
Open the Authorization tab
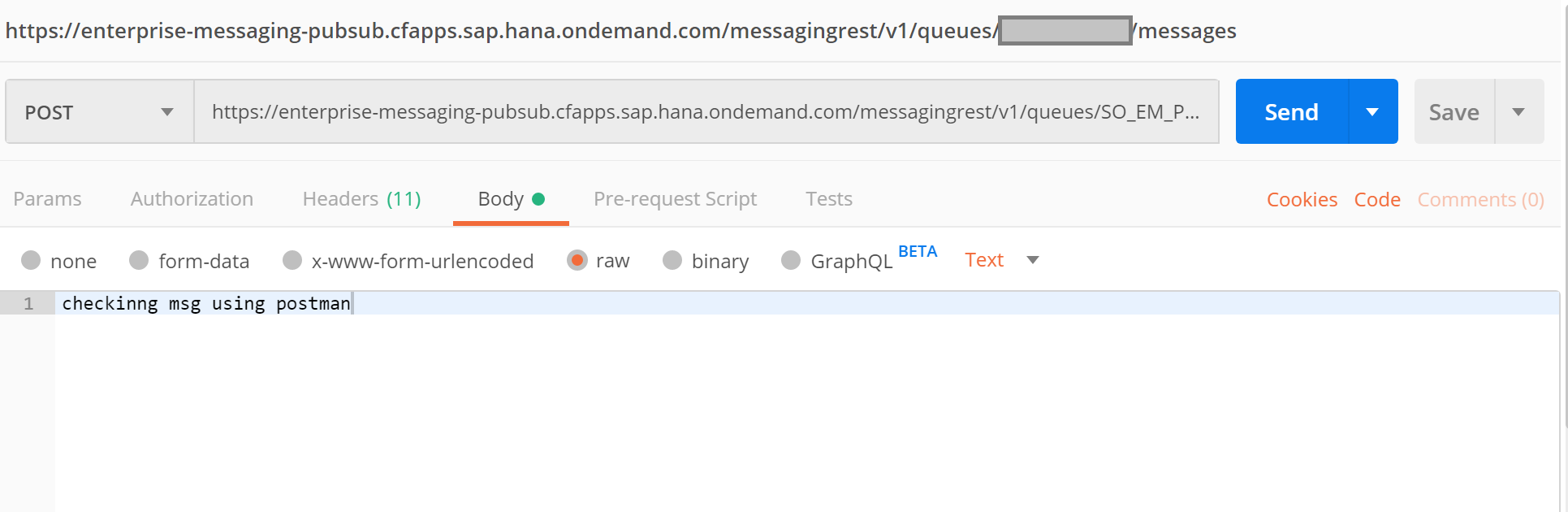pos(192,199)
